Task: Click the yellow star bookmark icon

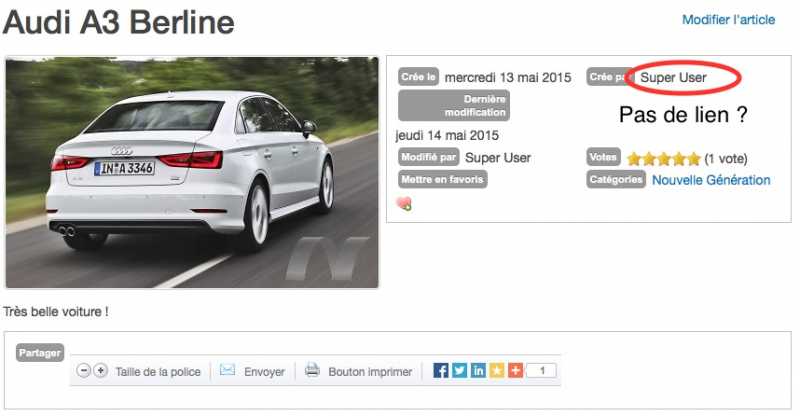Action: coord(496,371)
